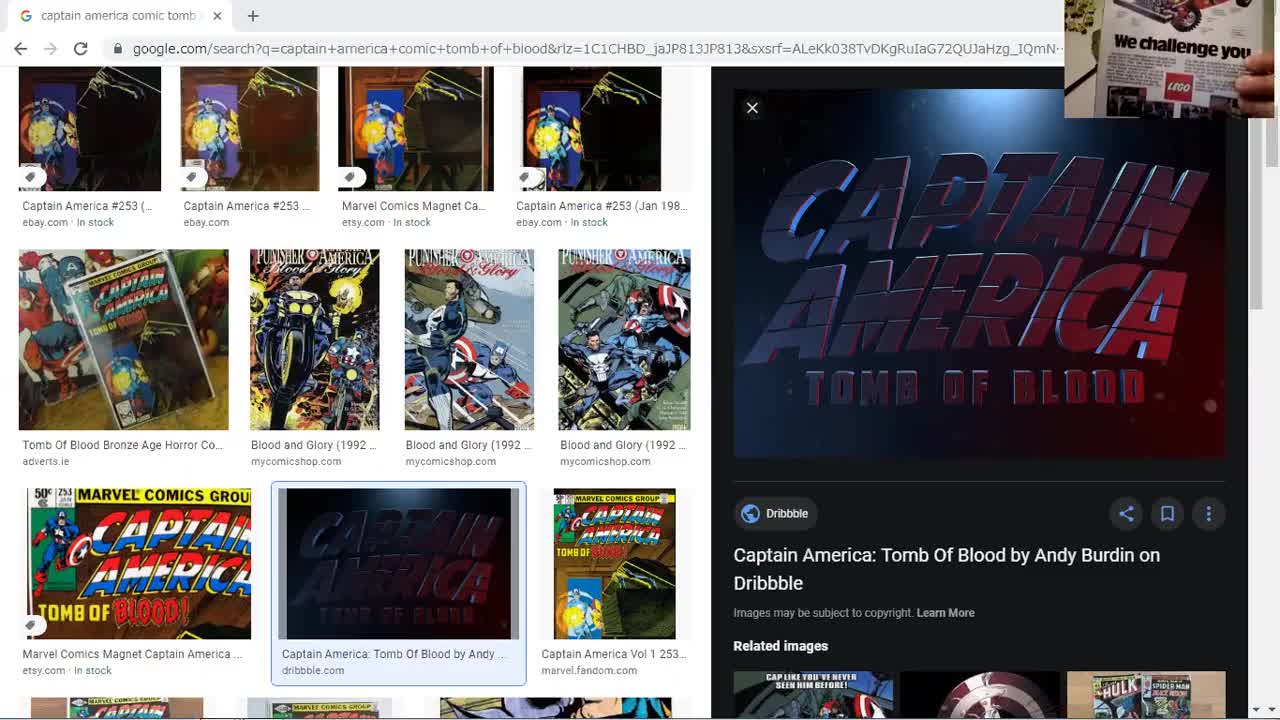1280x720 pixels.
Task: Open the thumbnail above 'Marvel Comics Magnet Ca...'
Action: (416, 128)
